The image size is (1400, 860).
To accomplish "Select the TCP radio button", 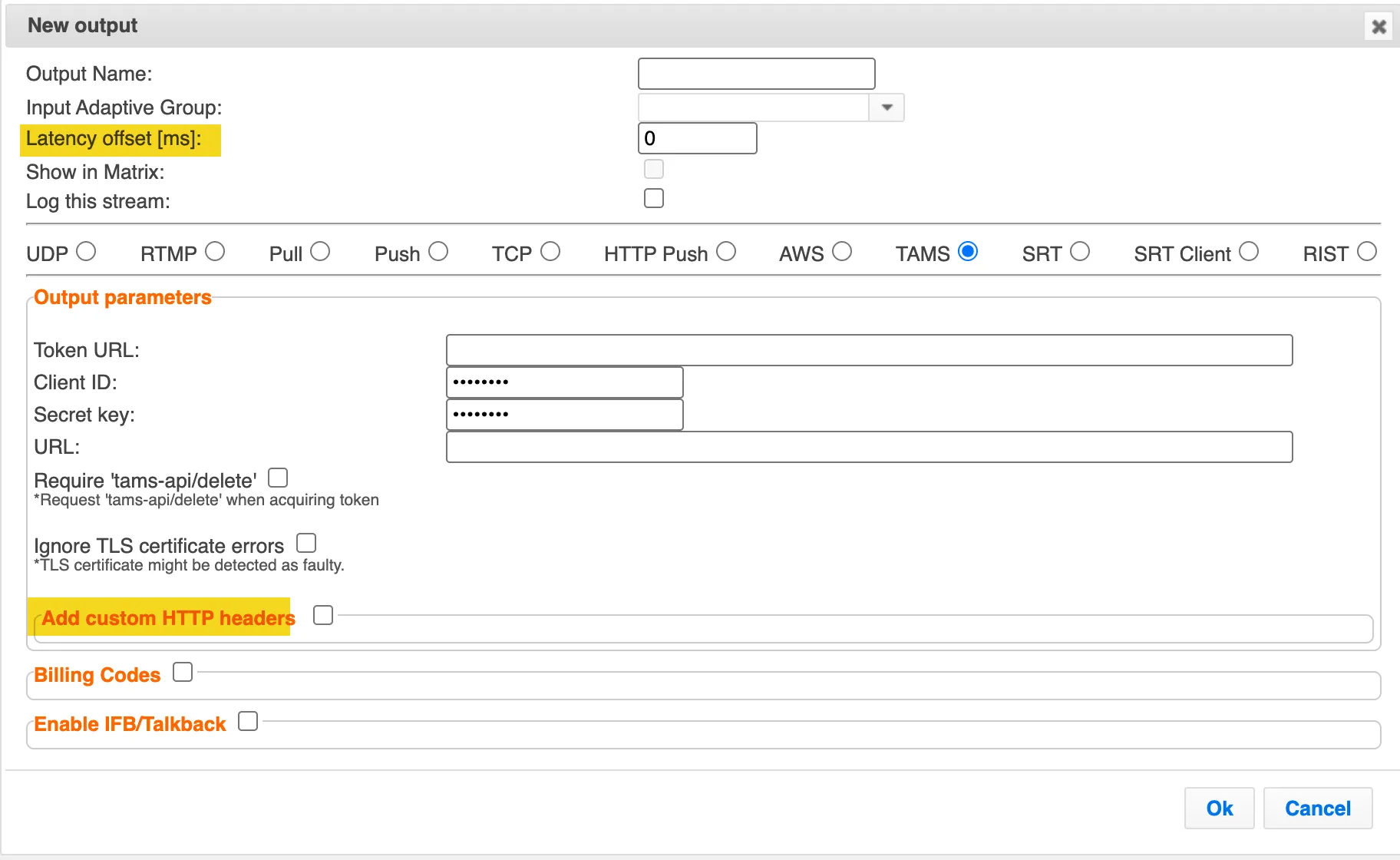I will pyautogui.click(x=550, y=252).
